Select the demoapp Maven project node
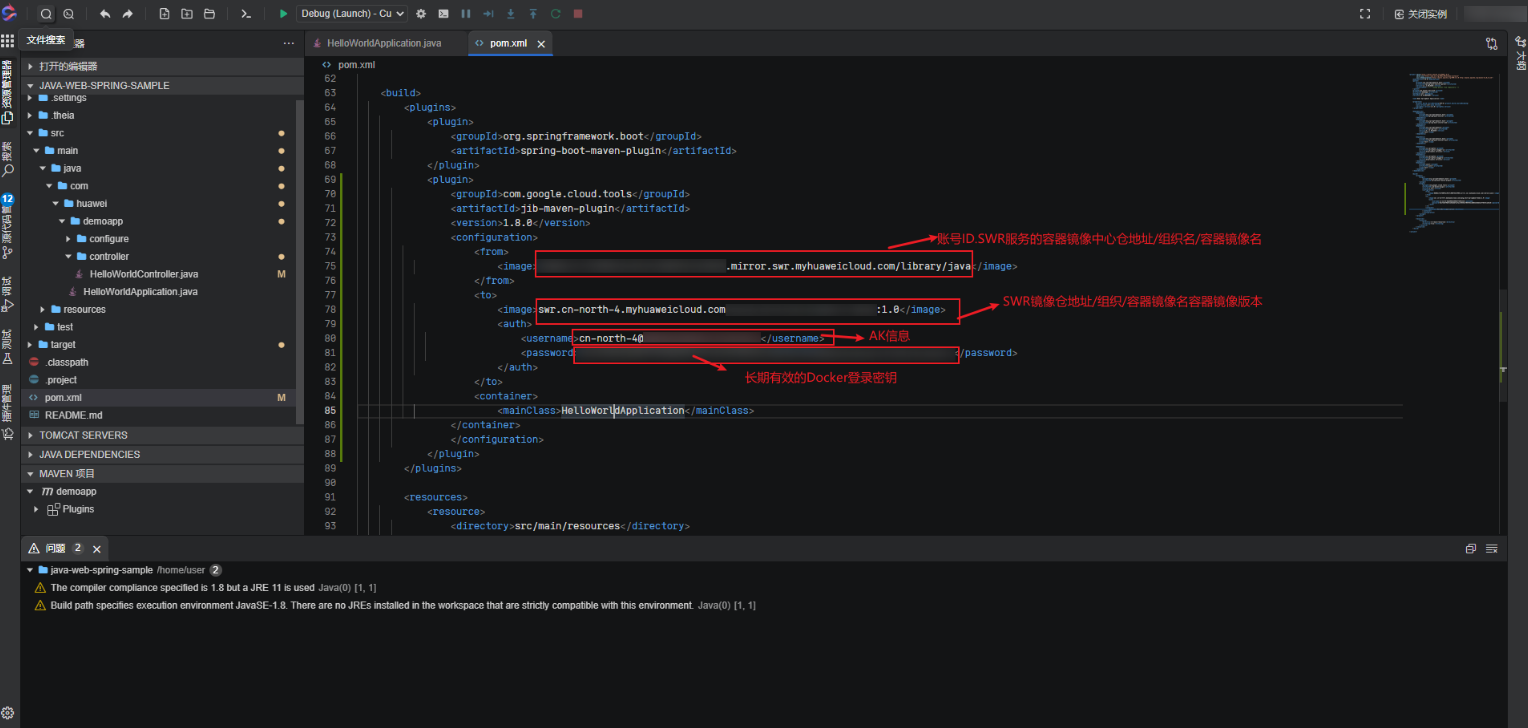 click(x=76, y=492)
